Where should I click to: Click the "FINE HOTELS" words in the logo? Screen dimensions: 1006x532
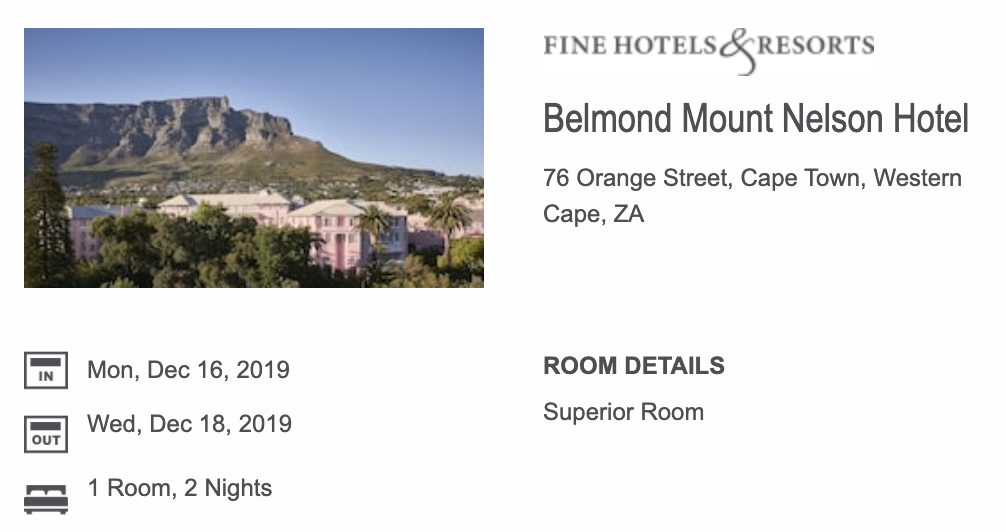click(630, 45)
